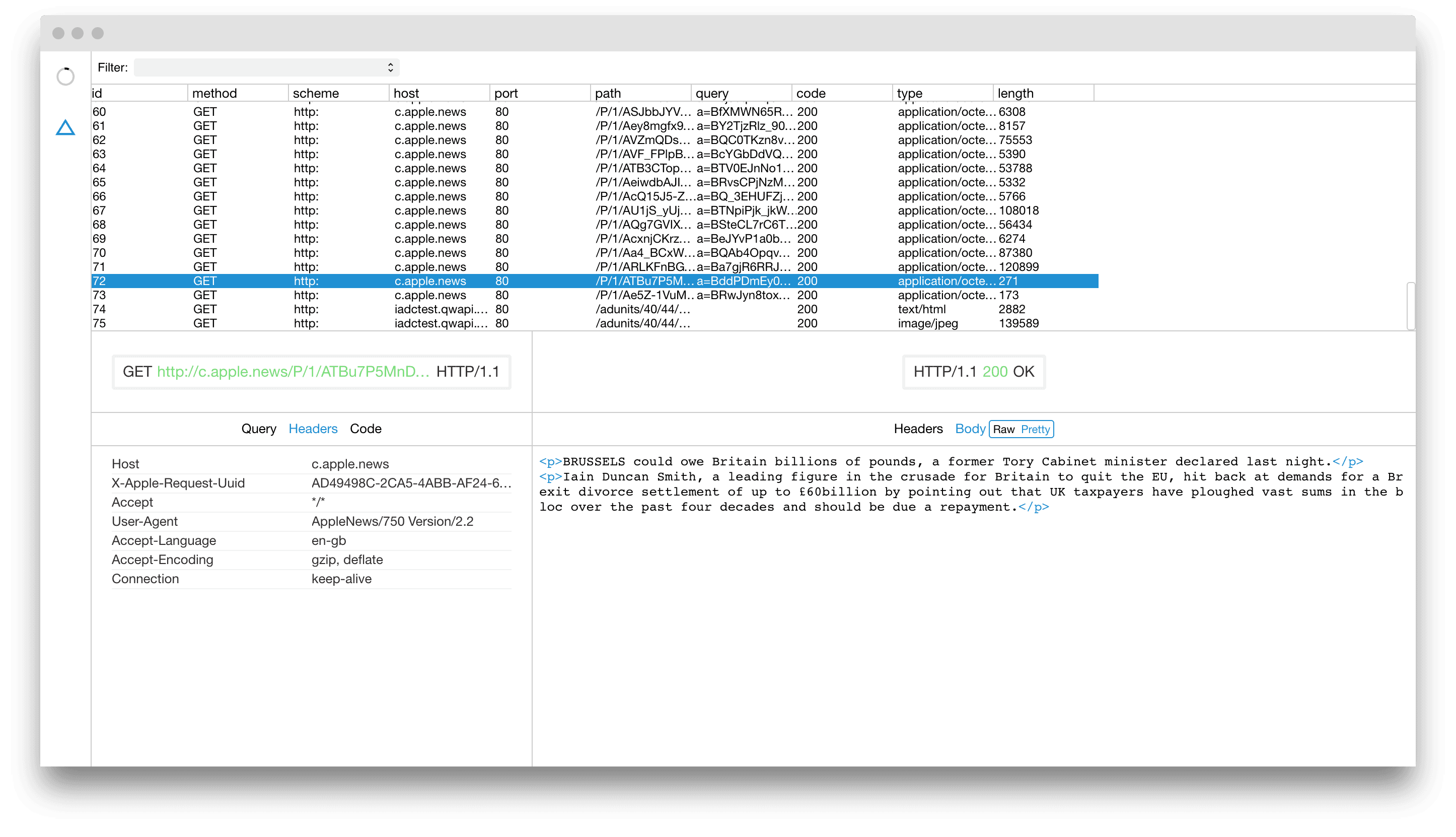Sort requests by the id column header
The image size is (1456, 837).
[139, 93]
